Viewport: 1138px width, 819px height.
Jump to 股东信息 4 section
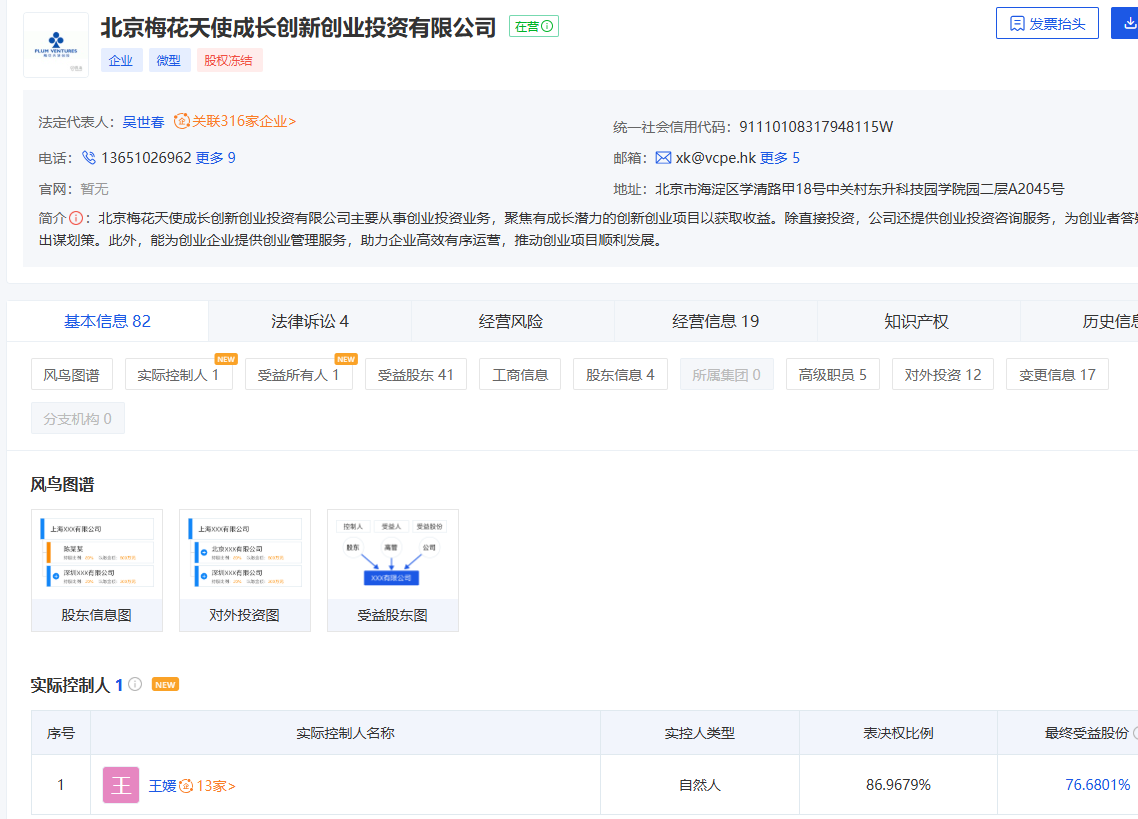(621, 375)
